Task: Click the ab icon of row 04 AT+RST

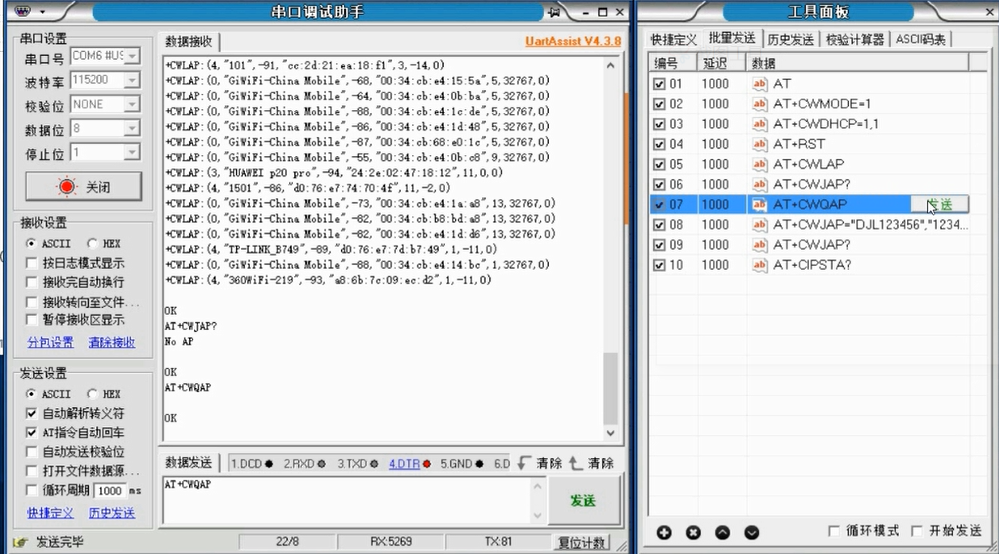Action: (x=759, y=144)
